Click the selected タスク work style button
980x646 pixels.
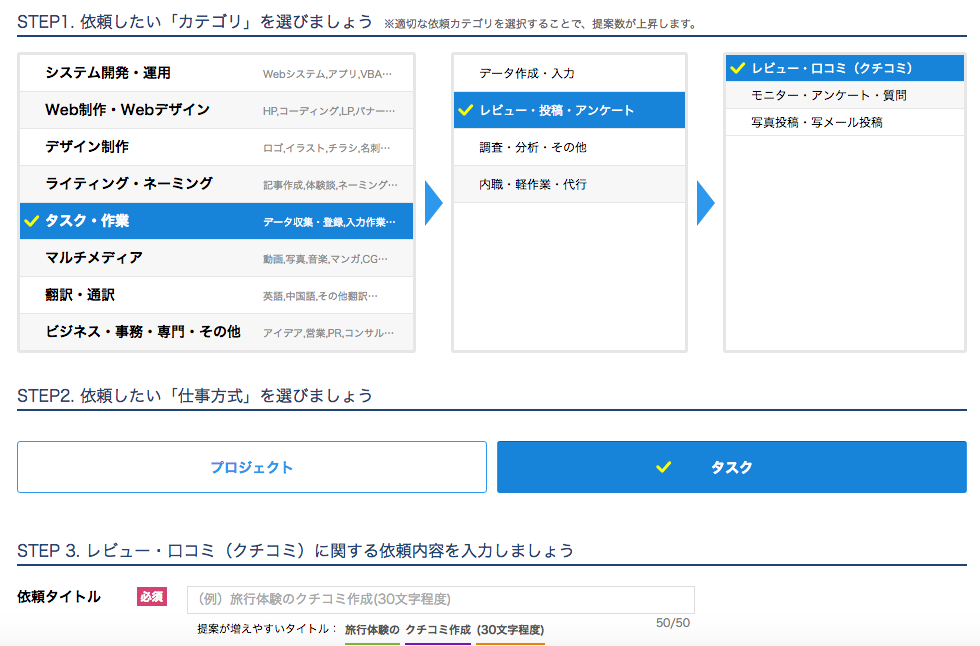(x=732, y=467)
